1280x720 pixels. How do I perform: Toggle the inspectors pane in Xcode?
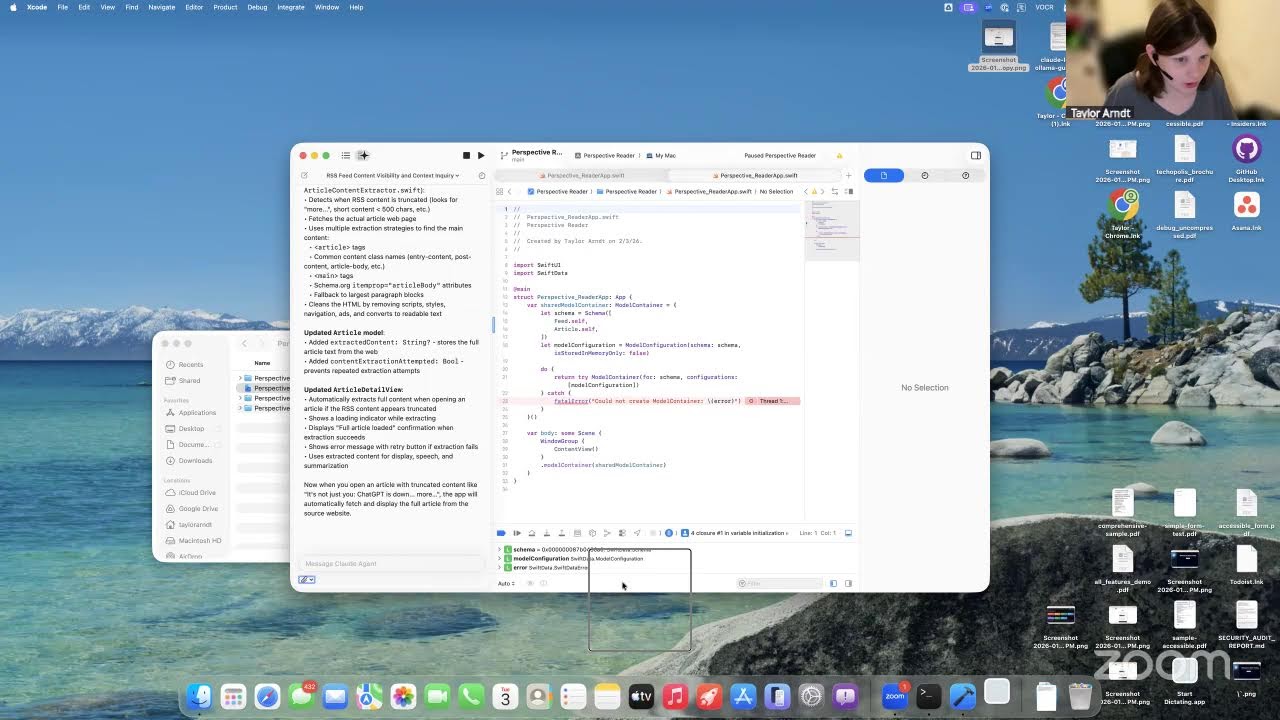click(x=976, y=155)
